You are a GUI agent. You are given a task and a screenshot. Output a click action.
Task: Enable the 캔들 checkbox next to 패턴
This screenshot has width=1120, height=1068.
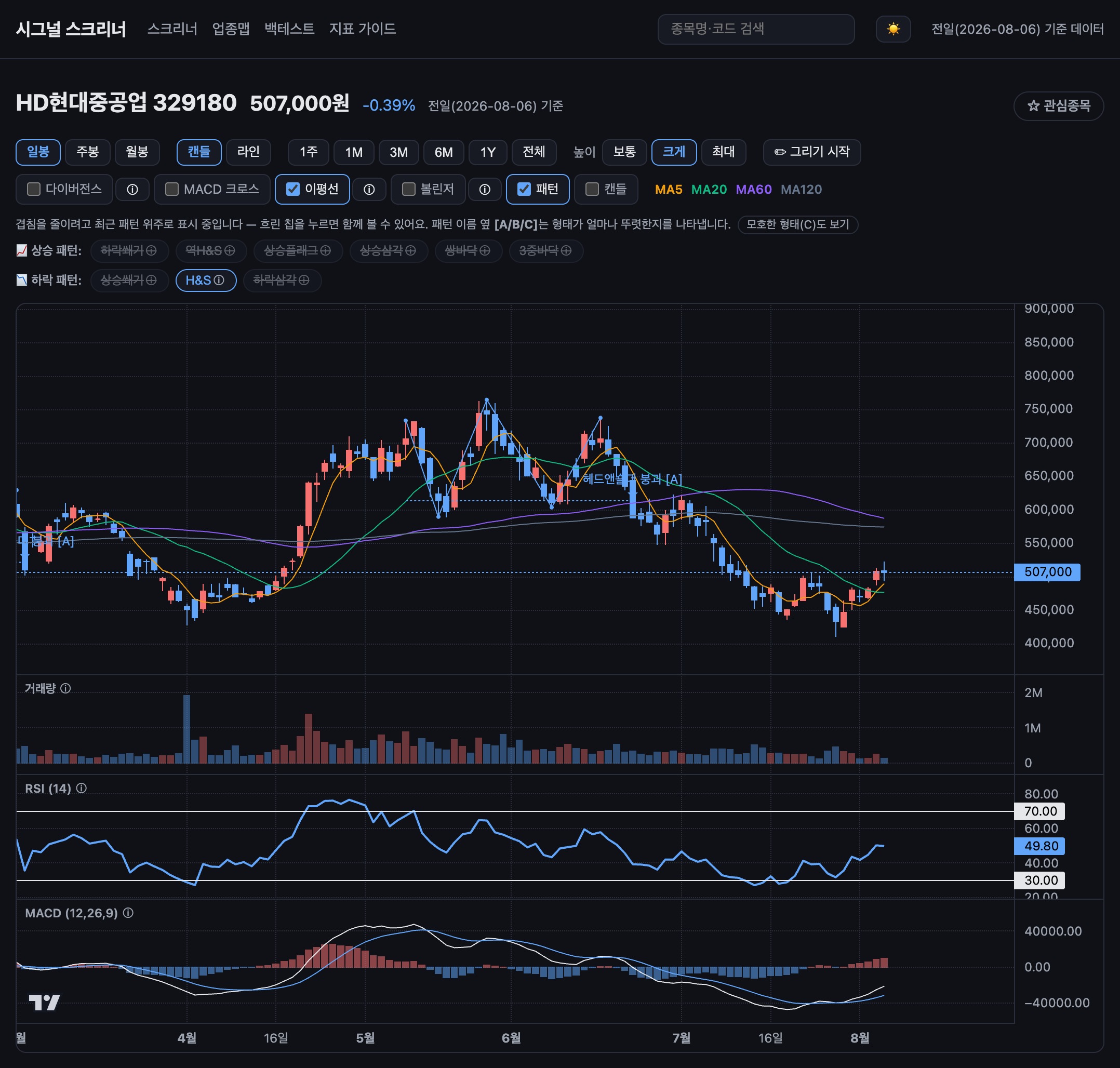pyautogui.click(x=592, y=189)
